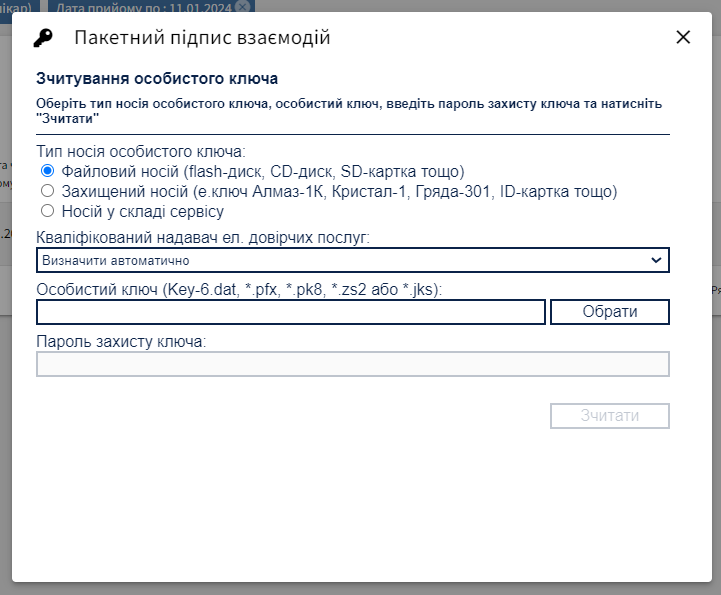Screen dimensions: 721x595
Task: Remove the Дата прийому по filter chip
Action: 242,6
